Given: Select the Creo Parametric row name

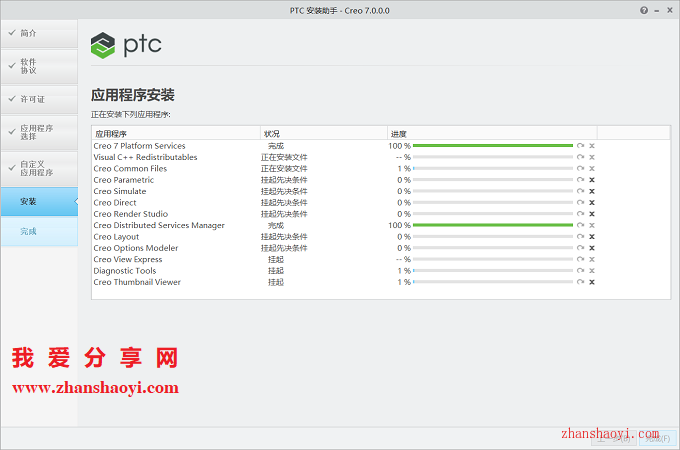Looking at the screenshot, I should 124,179.
